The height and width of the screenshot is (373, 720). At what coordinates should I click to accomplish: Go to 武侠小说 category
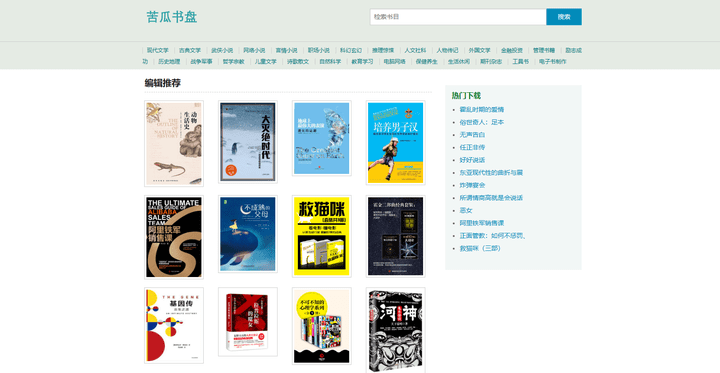(222, 51)
